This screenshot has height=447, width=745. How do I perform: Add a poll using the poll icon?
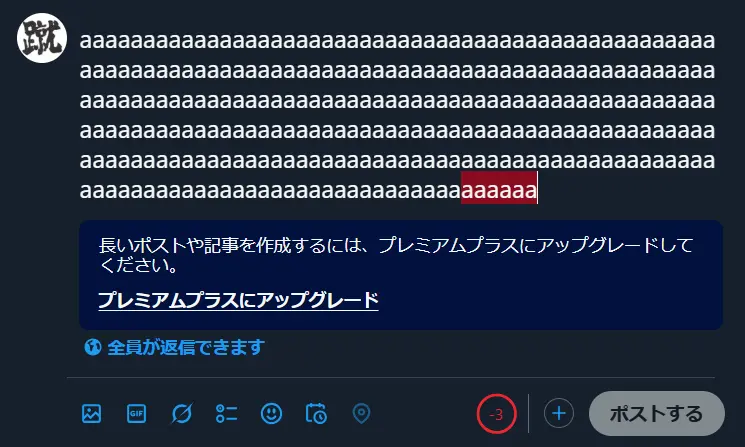point(227,413)
